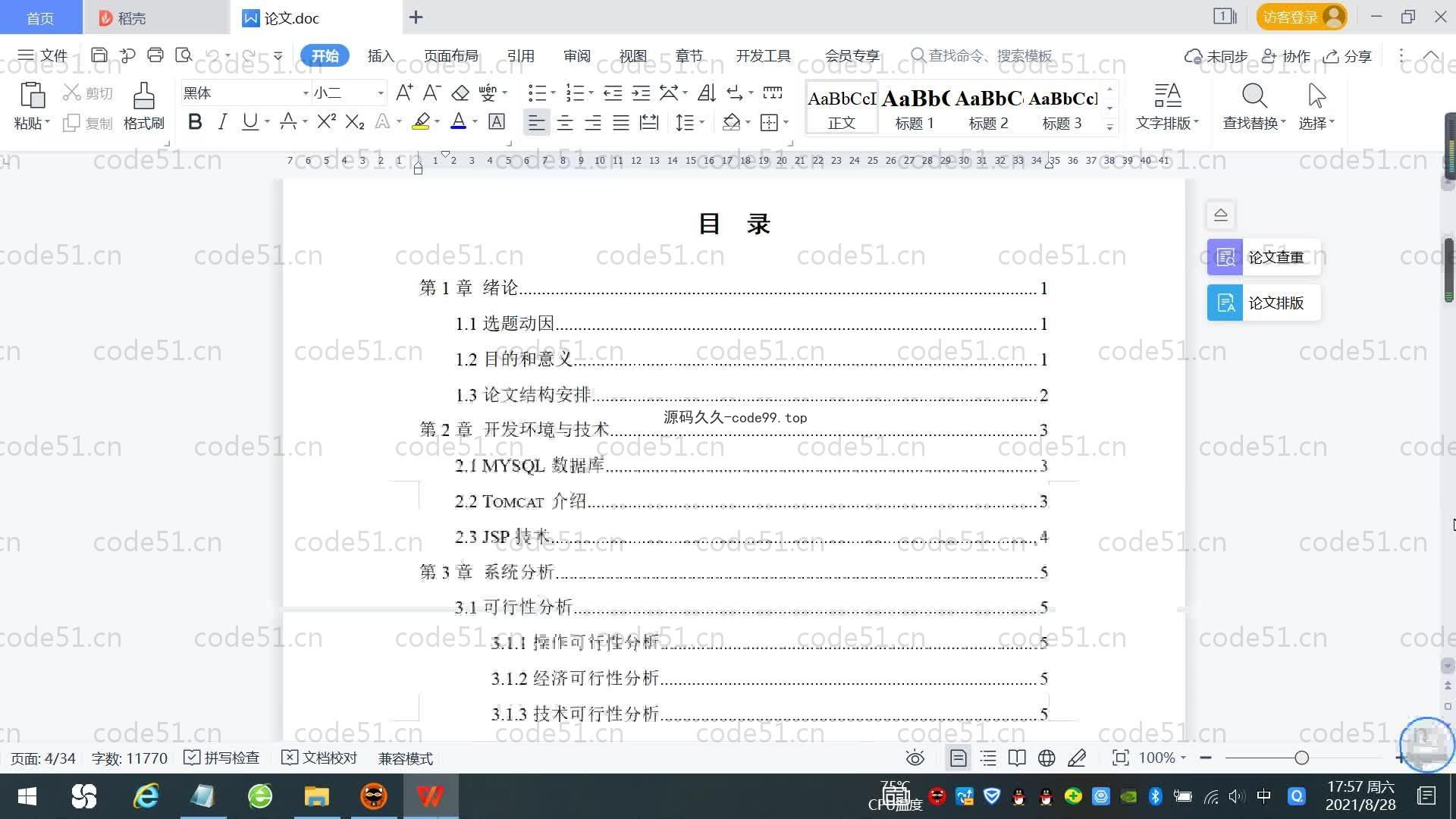Image resolution: width=1456 pixels, height=819 pixels.
Task: Click the clear formatting eraser icon
Action: click(x=460, y=93)
